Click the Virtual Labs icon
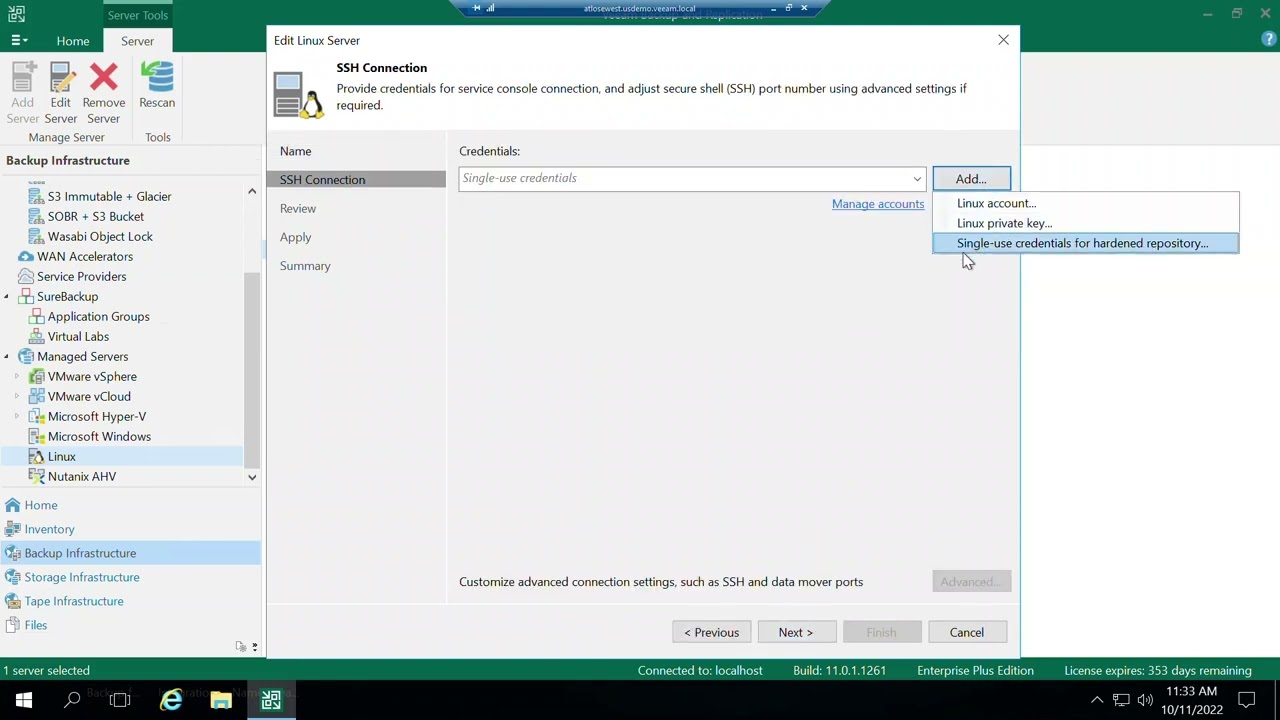Screen dimensions: 1280x720 click(36, 336)
